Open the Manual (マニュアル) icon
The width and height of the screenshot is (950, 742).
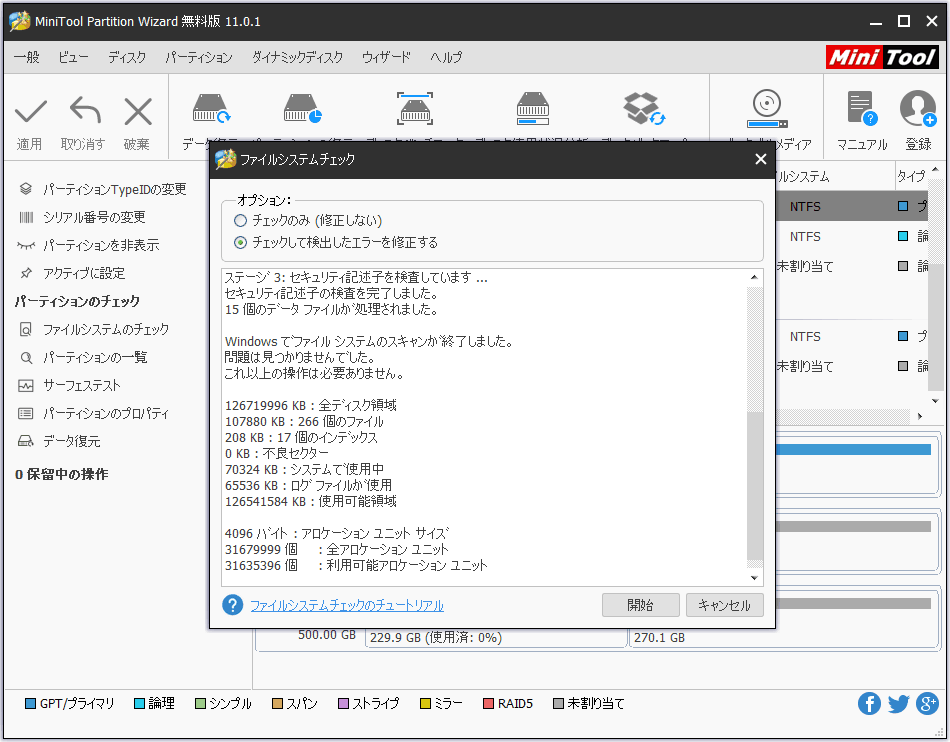coord(862,108)
